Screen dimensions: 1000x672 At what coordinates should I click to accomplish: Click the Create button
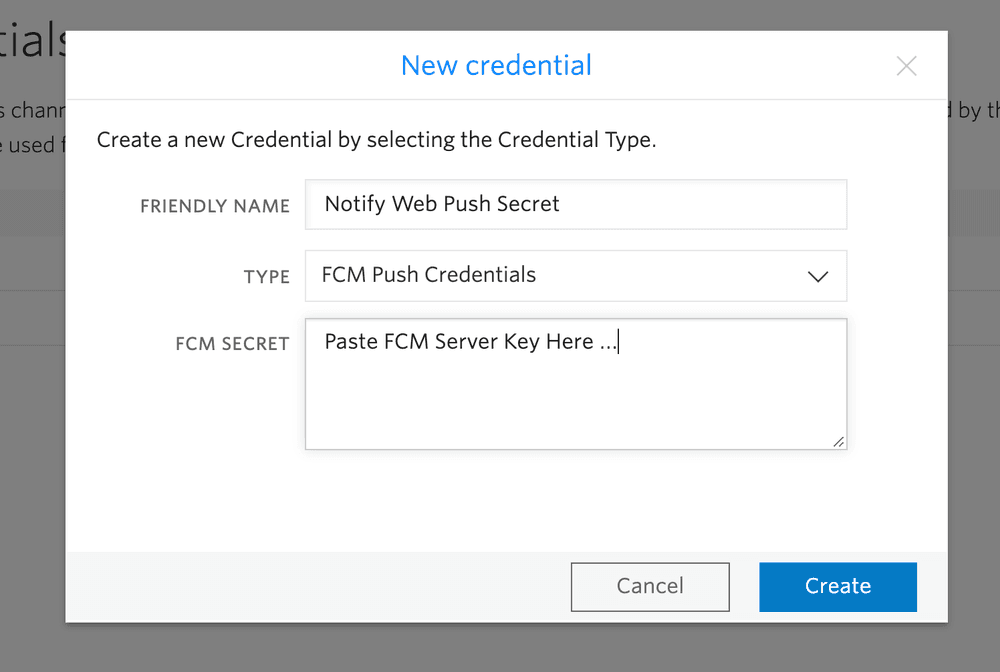click(x=838, y=587)
